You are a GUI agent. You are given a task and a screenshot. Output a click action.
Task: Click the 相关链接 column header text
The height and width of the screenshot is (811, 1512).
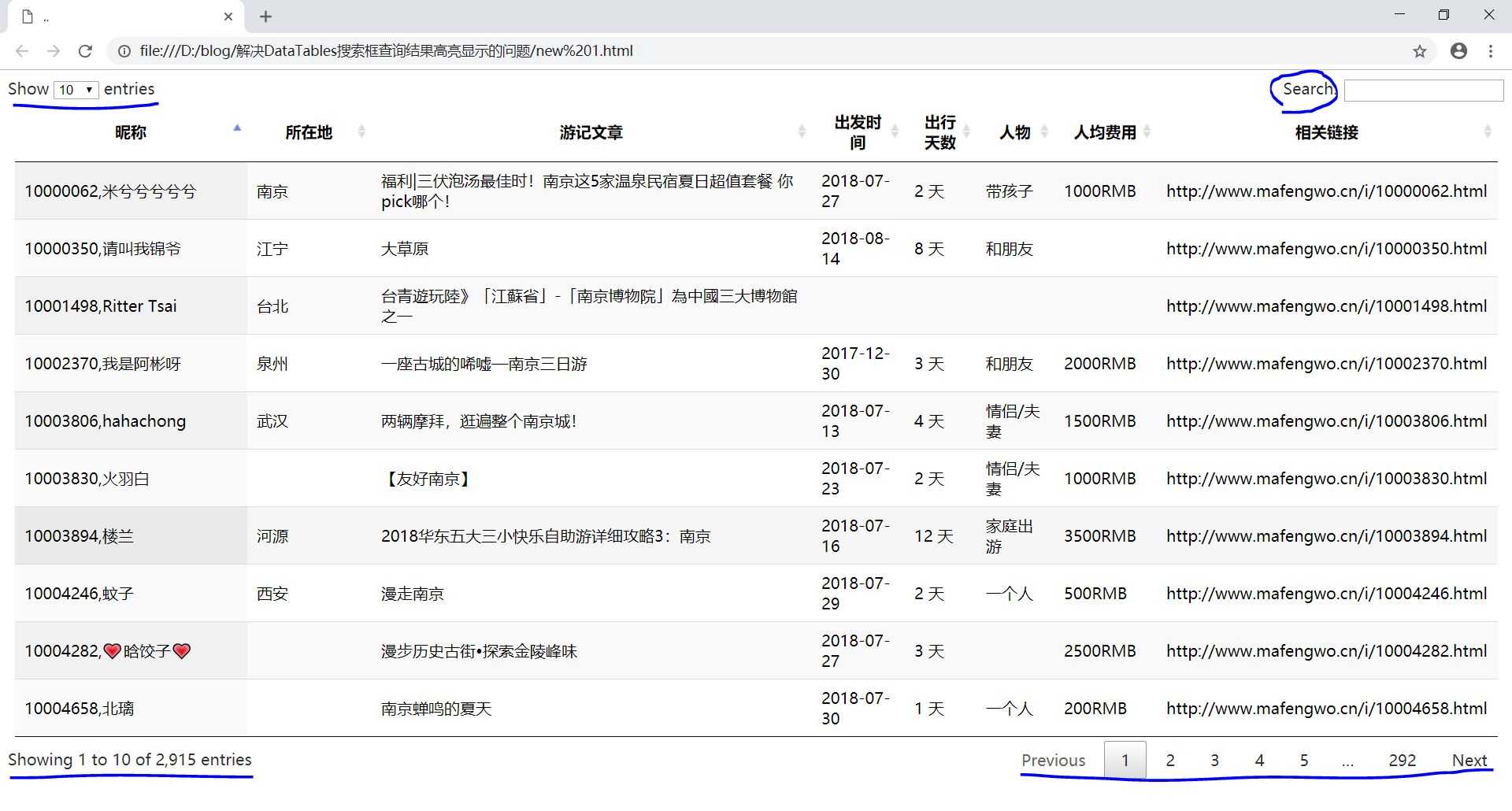pos(1327,132)
